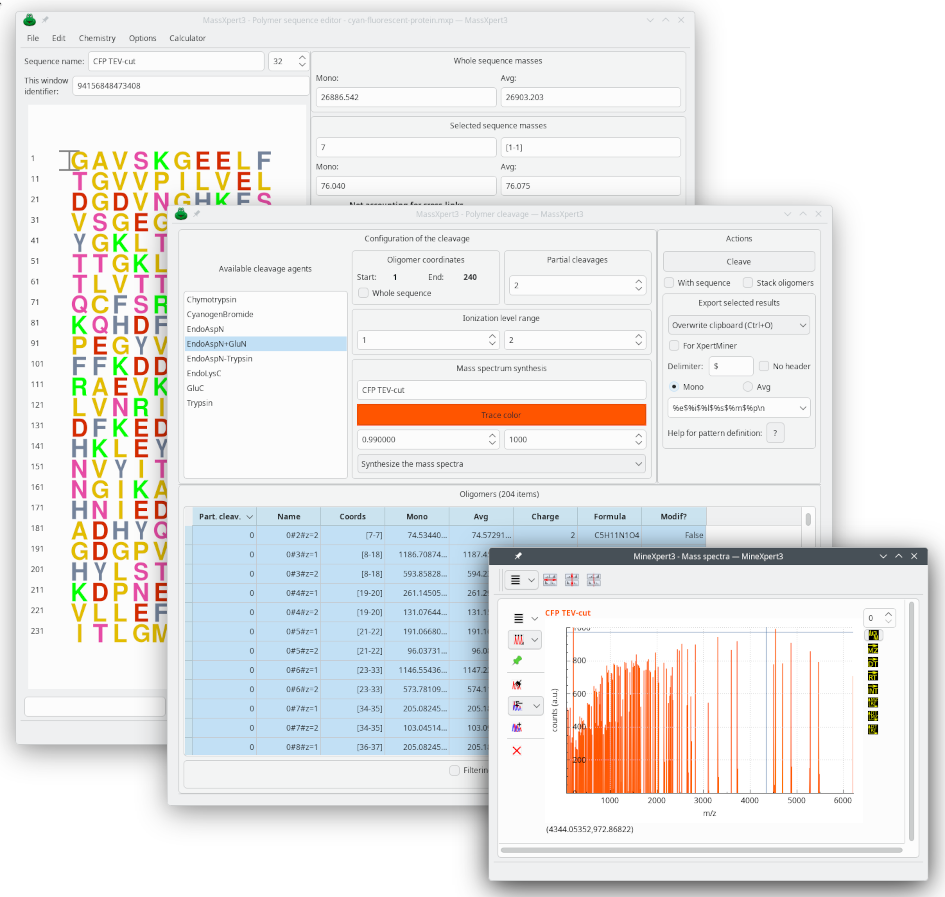This screenshot has width=945, height=897.
Task: Open the Chemistry menu
Action: pyautogui.click(x=97, y=38)
